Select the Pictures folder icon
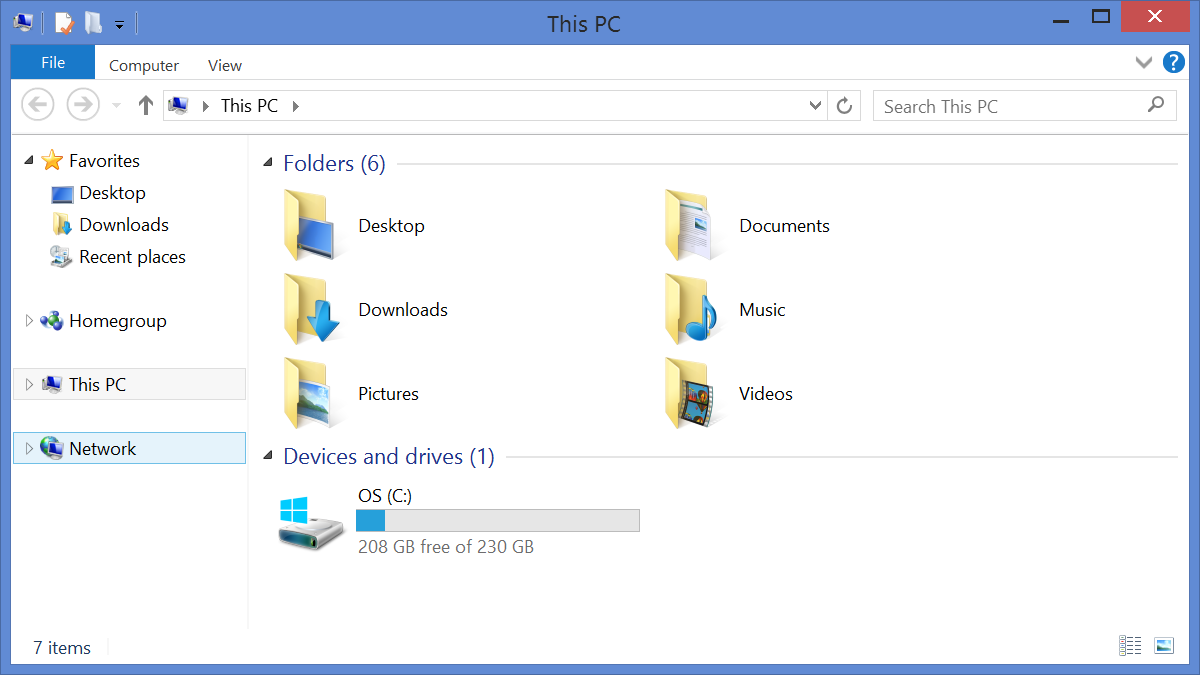 (x=311, y=394)
